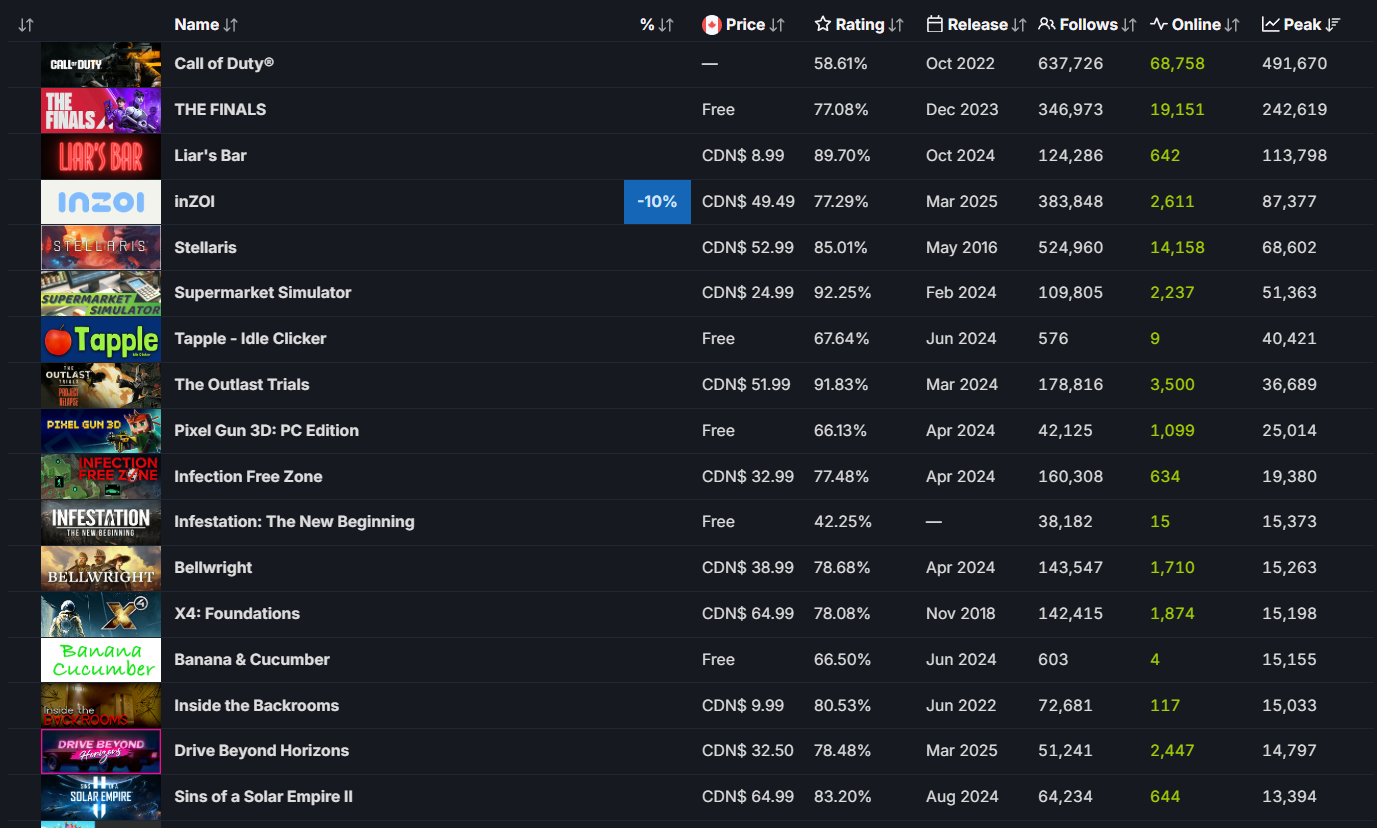Open the X4 Foundations thumbnail
Screen dimensions: 1377x828
tap(101, 614)
